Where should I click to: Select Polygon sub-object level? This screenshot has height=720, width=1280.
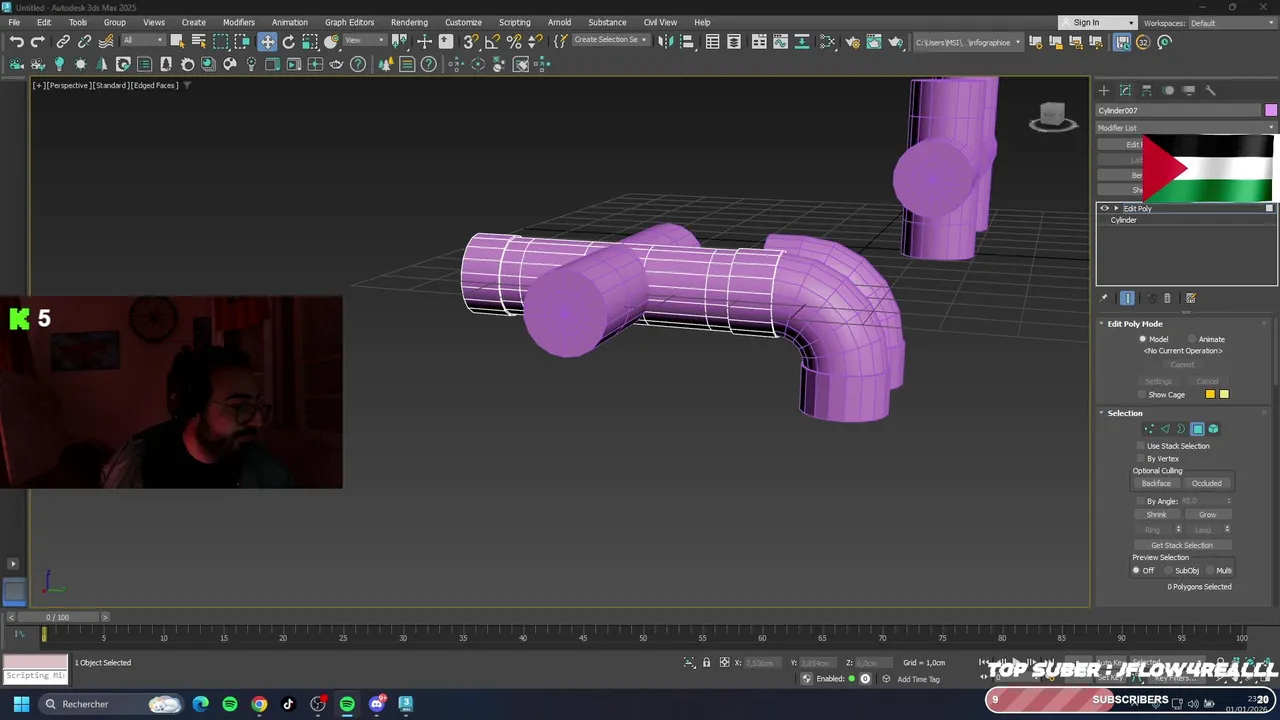pos(1197,429)
